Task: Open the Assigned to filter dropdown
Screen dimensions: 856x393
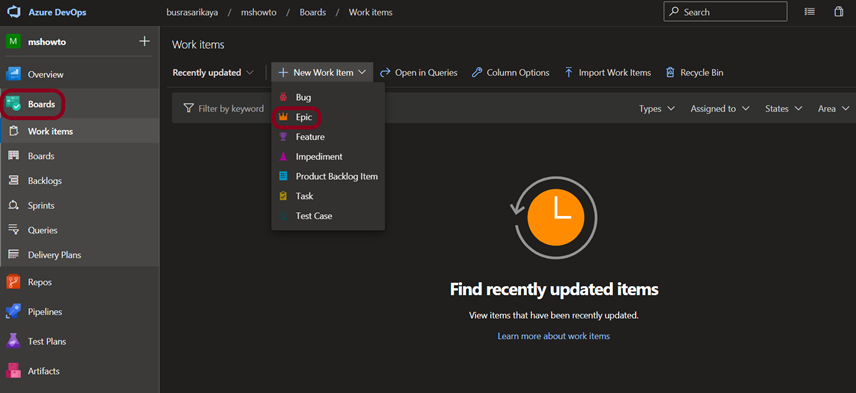Action: coord(720,109)
